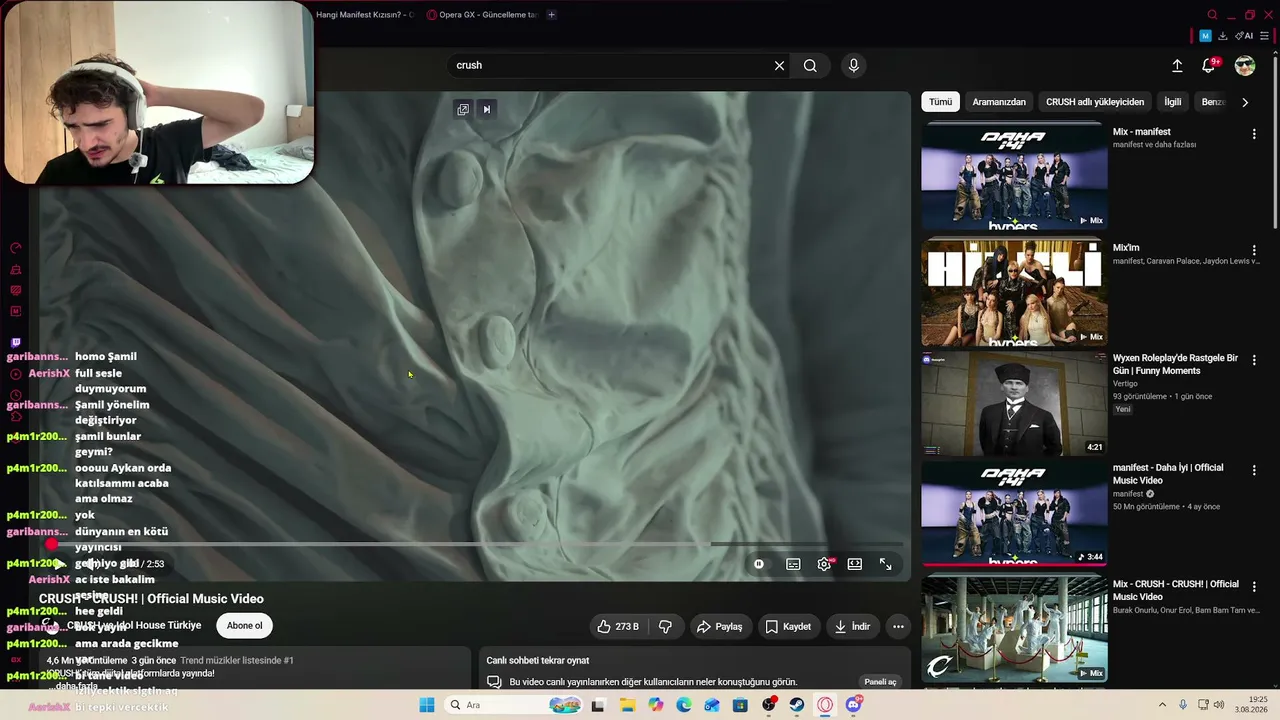1280x720 pixels.
Task: Open manifest - Daha İyi video title
Action: pyautogui.click(x=1168, y=474)
